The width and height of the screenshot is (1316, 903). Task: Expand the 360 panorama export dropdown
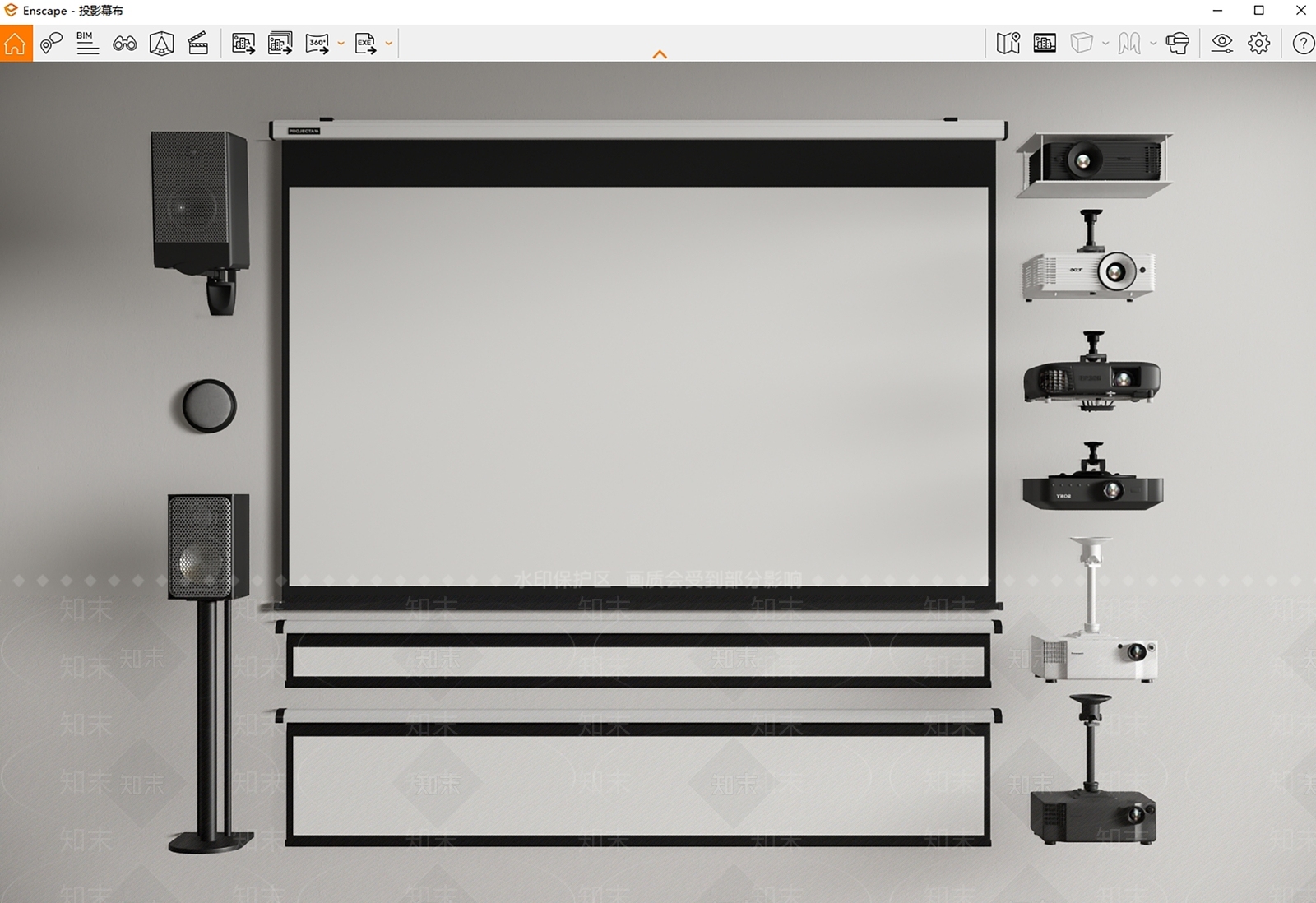(341, 44)
